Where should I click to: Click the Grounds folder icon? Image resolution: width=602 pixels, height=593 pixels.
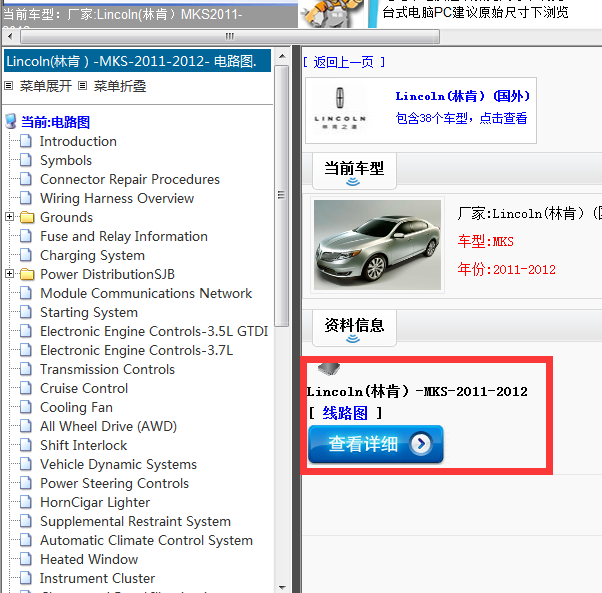[x=26, y=217]
